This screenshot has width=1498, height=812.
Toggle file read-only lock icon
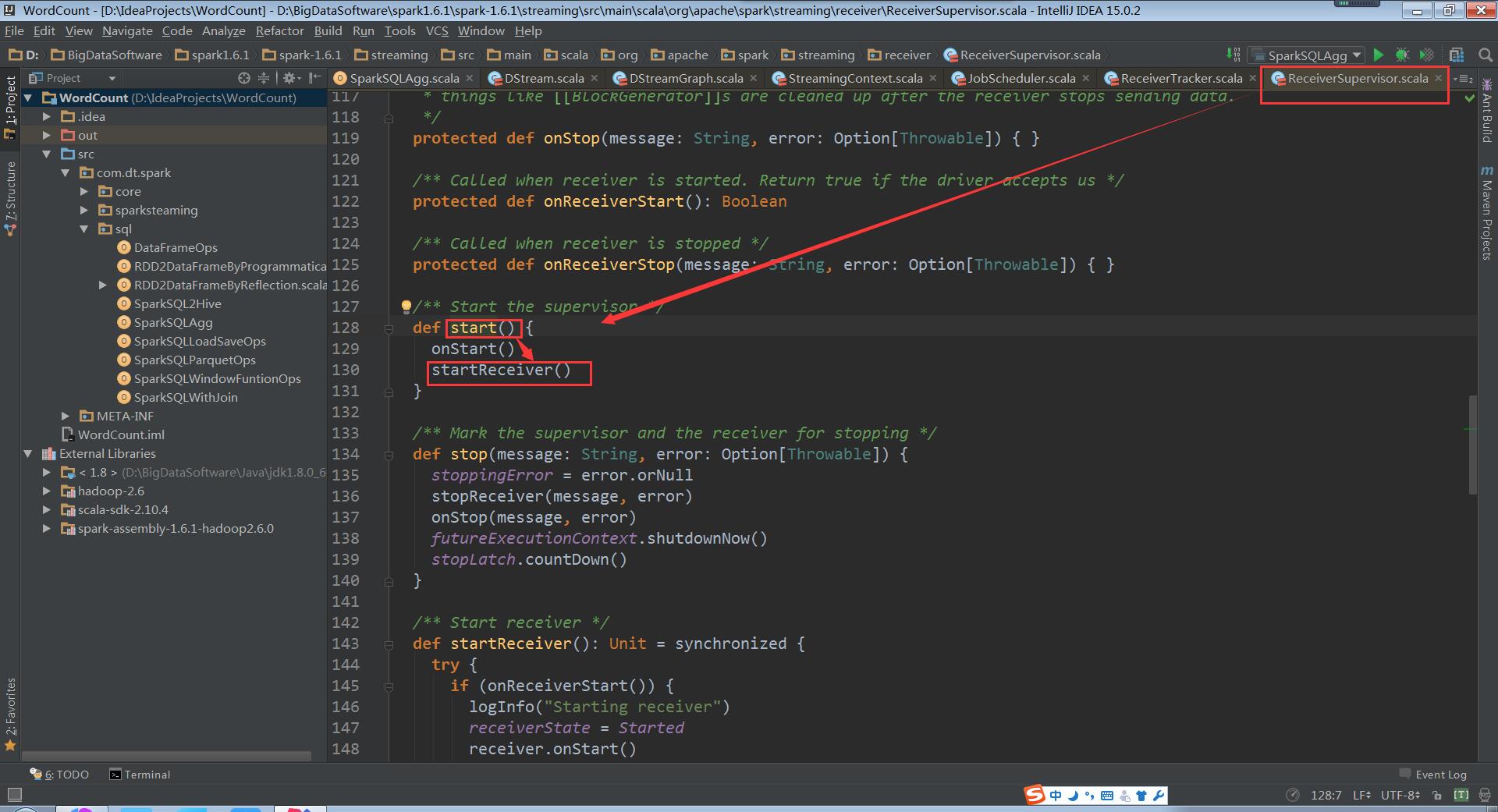[x=1437, y=795]
